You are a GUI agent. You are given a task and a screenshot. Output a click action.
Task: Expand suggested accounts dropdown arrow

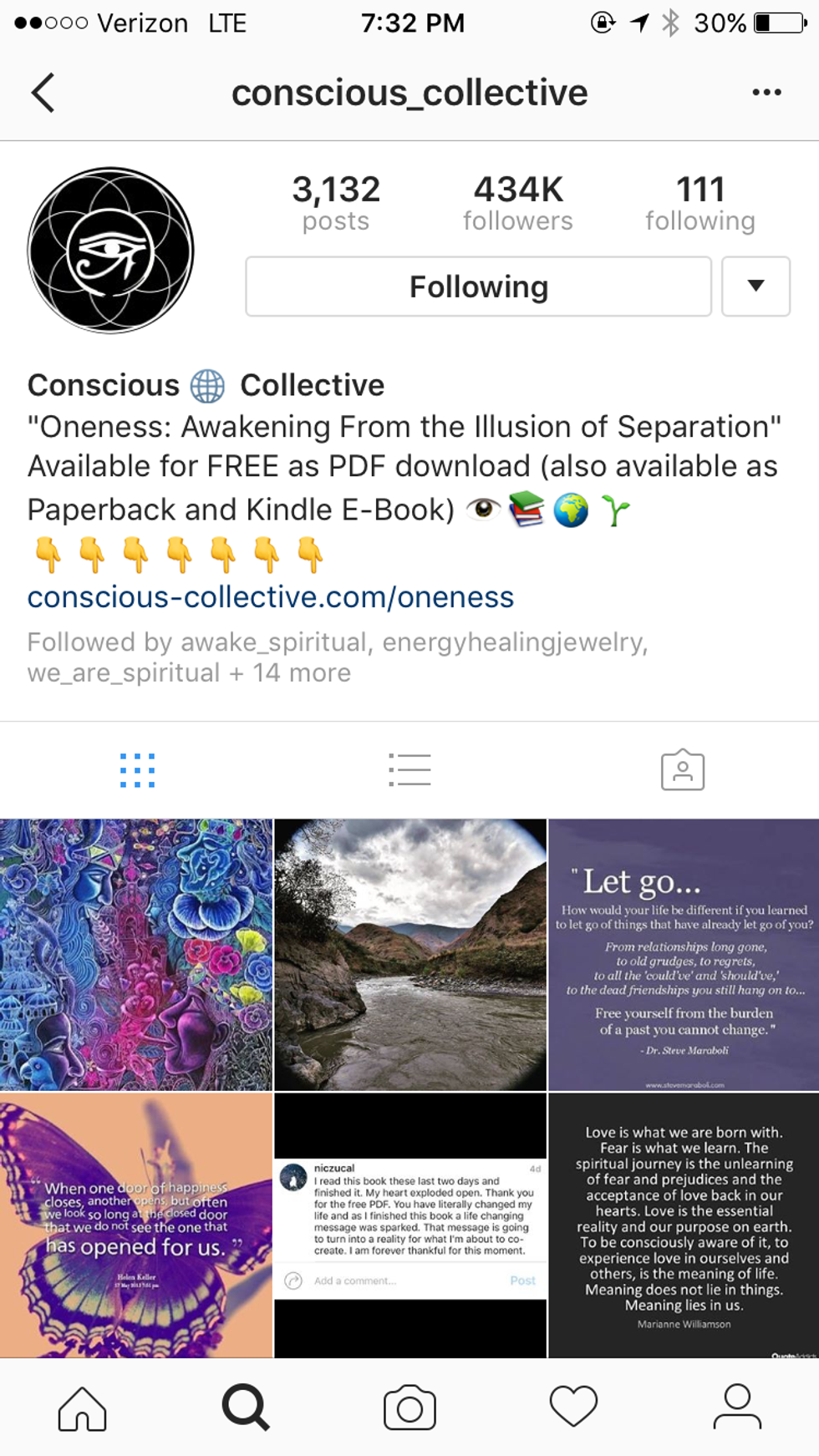point(755,287)
